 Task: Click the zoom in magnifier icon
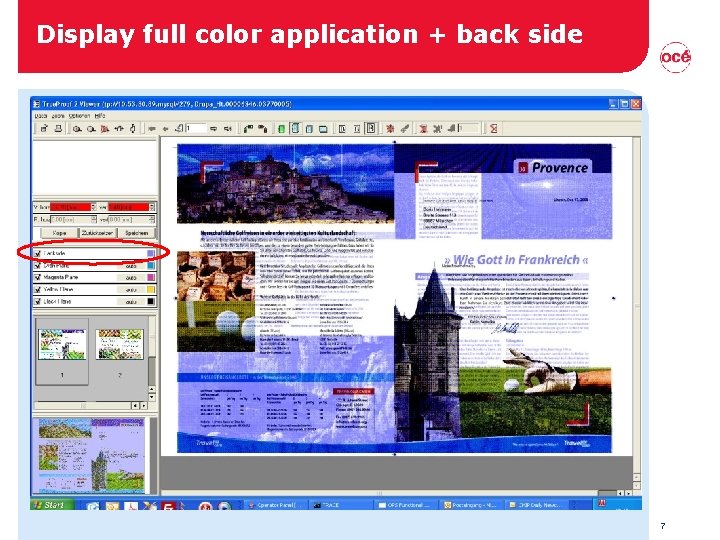tap(77, 129)
